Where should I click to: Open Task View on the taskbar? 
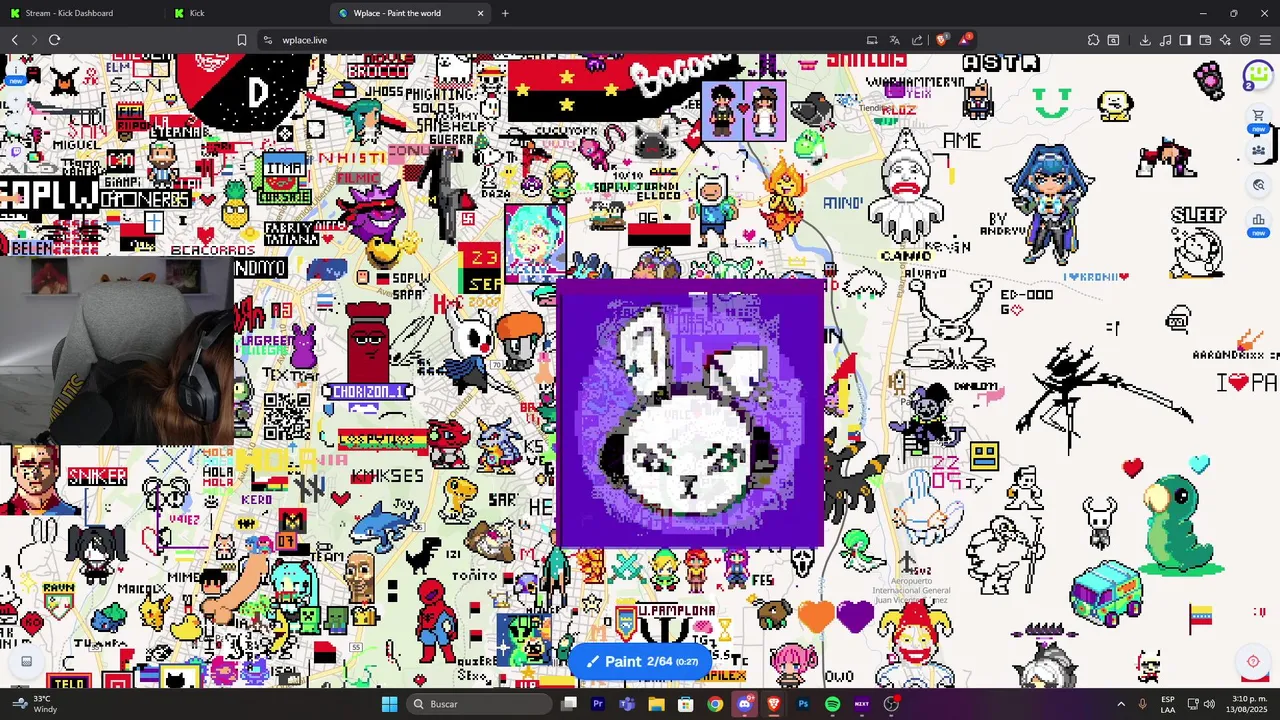569,704
